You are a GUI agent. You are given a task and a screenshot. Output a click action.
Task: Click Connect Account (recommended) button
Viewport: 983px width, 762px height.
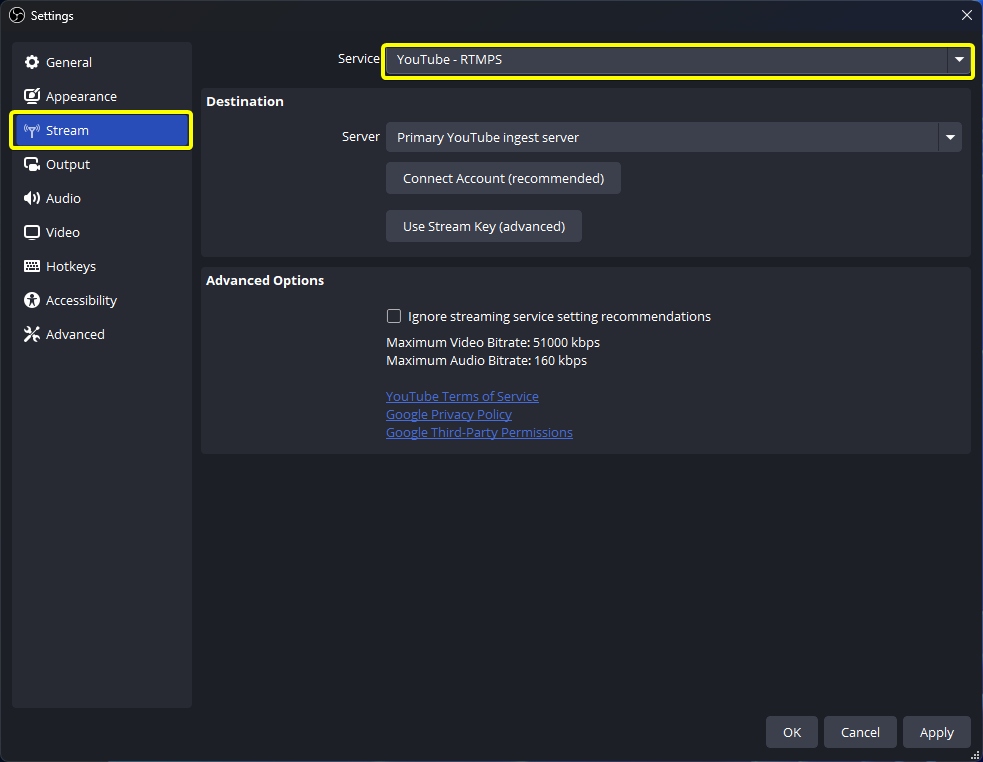click(x=503, y=178)
